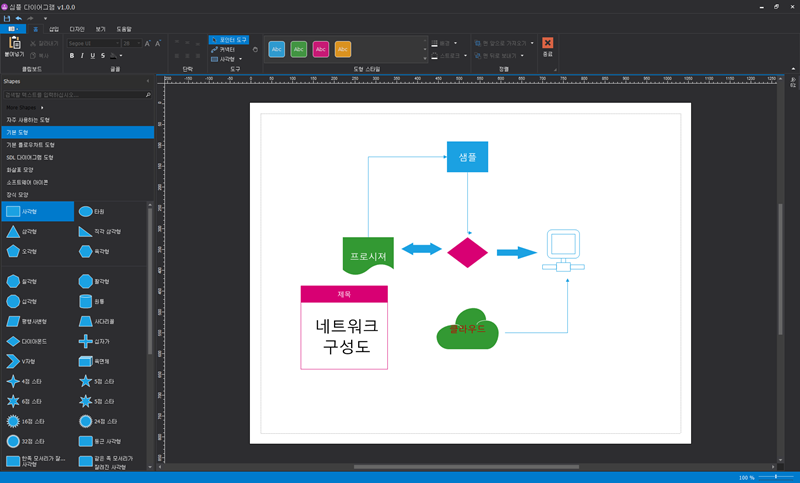Switch to the Insert ribbon tab
Screen dimensions: 800x483
(54, 29)
